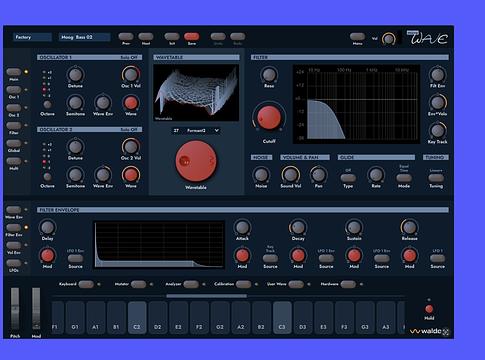This screenshot has width=485, height=360.
Task: Enable the red Hold button
Action: click(x=429, y=309)
